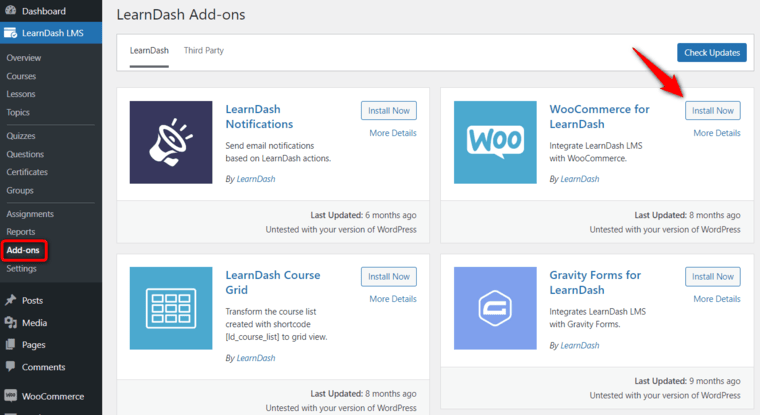Open LearnDash Settings submenu
Viewport: 760px width, 415px height.
coord(21,269)
